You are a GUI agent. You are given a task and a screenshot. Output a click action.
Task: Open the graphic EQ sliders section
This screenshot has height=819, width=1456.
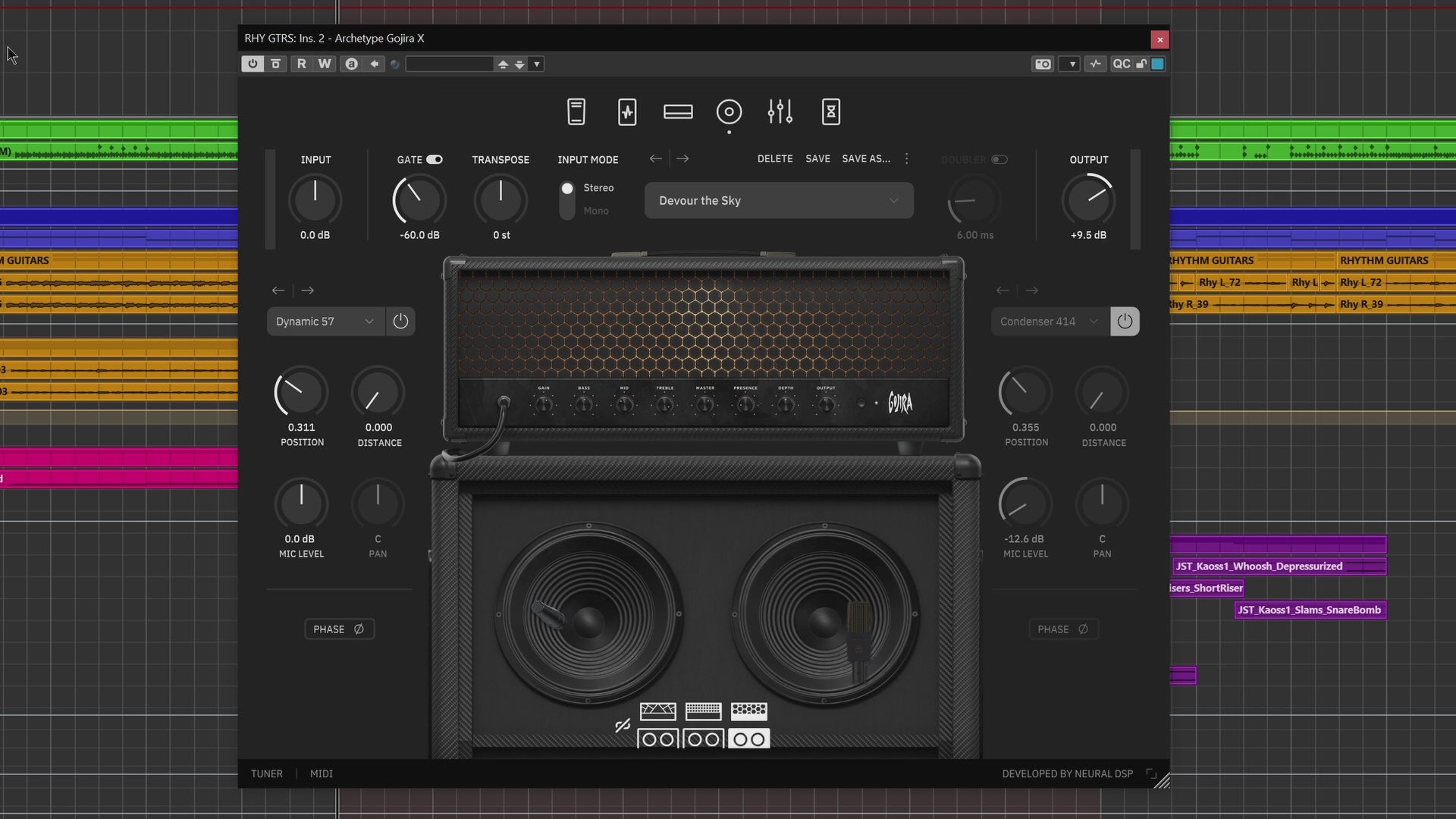[x=780, y=112]
